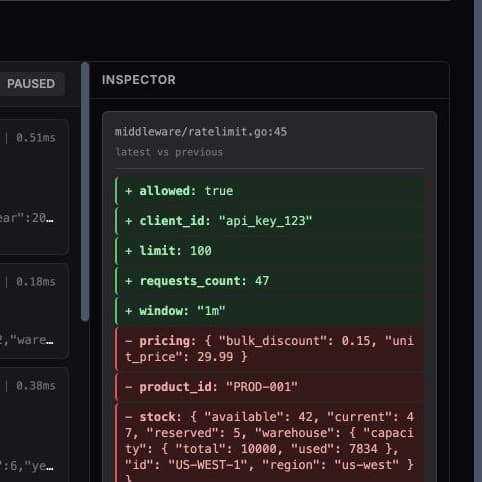Click the truncated ':6,"ye…' log payload
Viewport: 482px width, 482px height.
(x=27, y=466)
